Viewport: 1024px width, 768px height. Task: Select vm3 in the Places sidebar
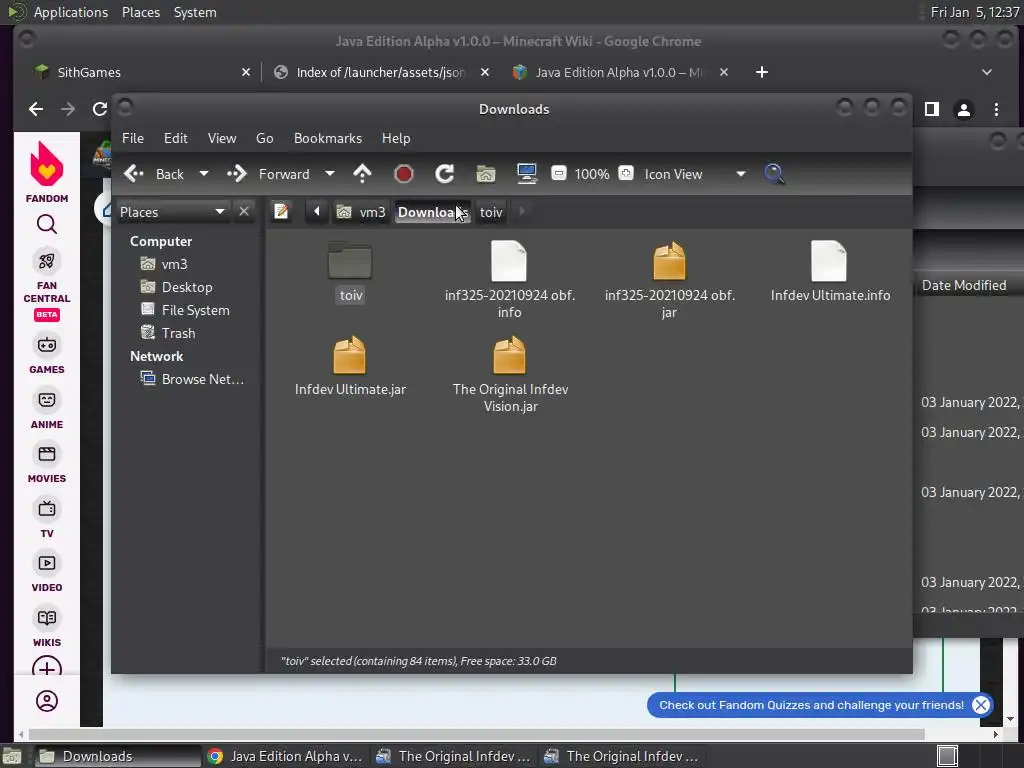[x=165, y=264]
